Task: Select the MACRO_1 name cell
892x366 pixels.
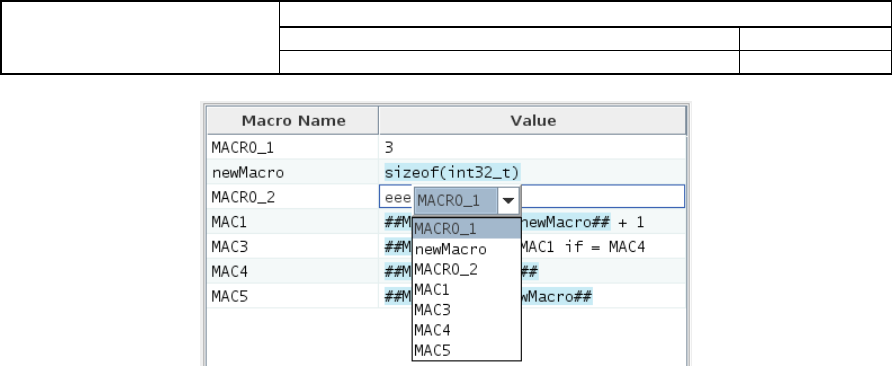Action: click(x=293, y=147)
